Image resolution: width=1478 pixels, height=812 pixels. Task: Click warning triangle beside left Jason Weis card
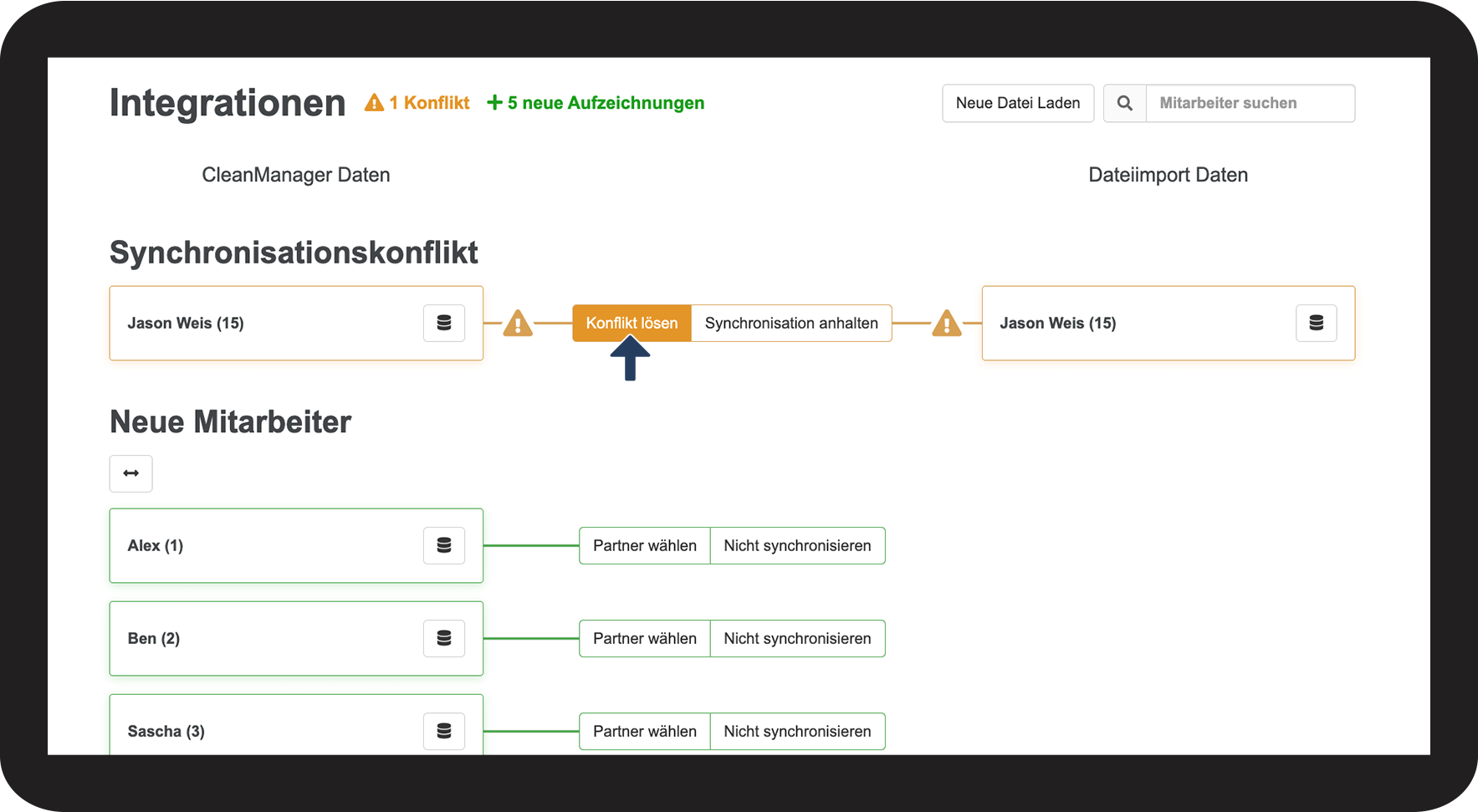coord(518,323)
